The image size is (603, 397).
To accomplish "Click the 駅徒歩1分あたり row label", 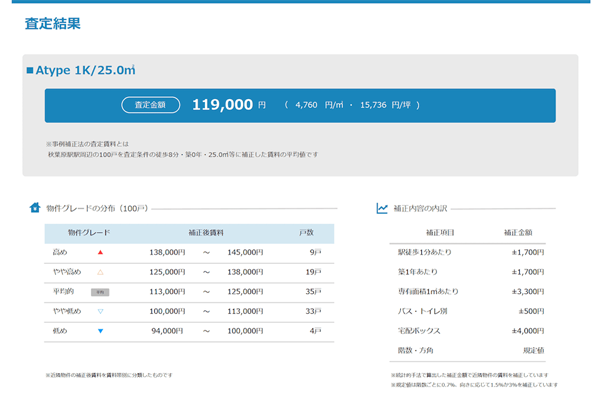I will pos(425,252).
